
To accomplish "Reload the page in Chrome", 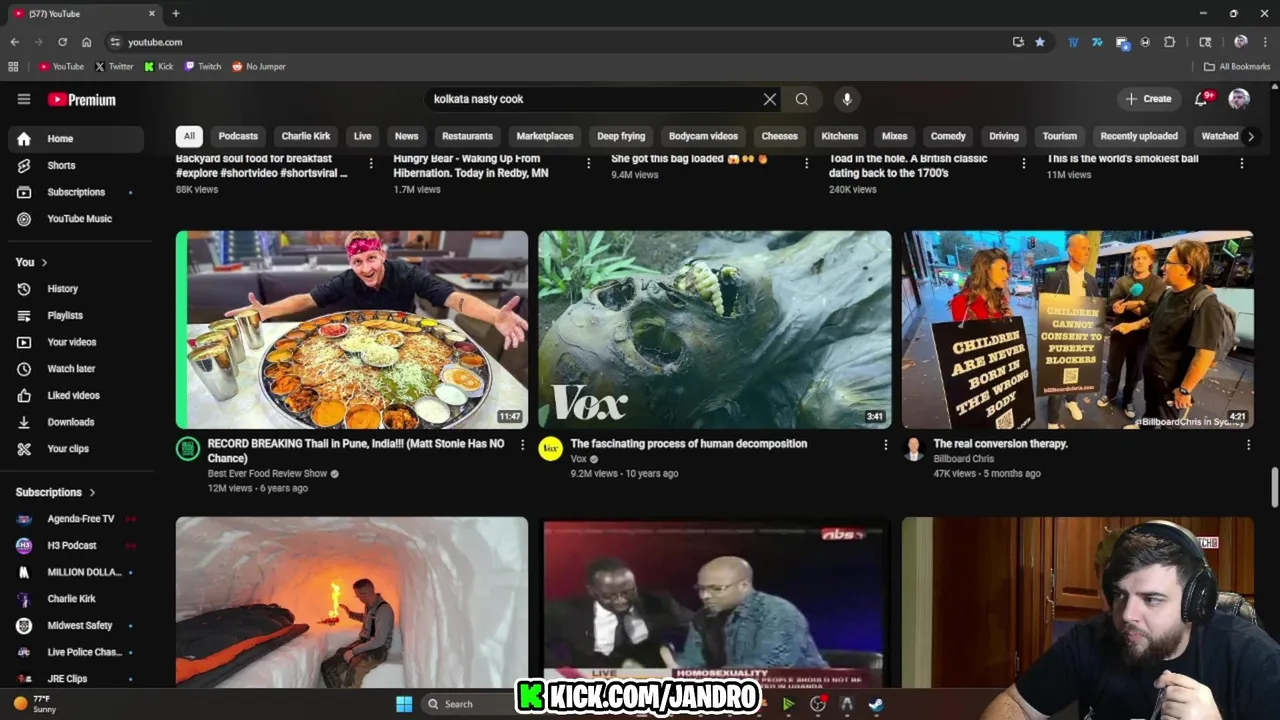I will tap(62, 42).
